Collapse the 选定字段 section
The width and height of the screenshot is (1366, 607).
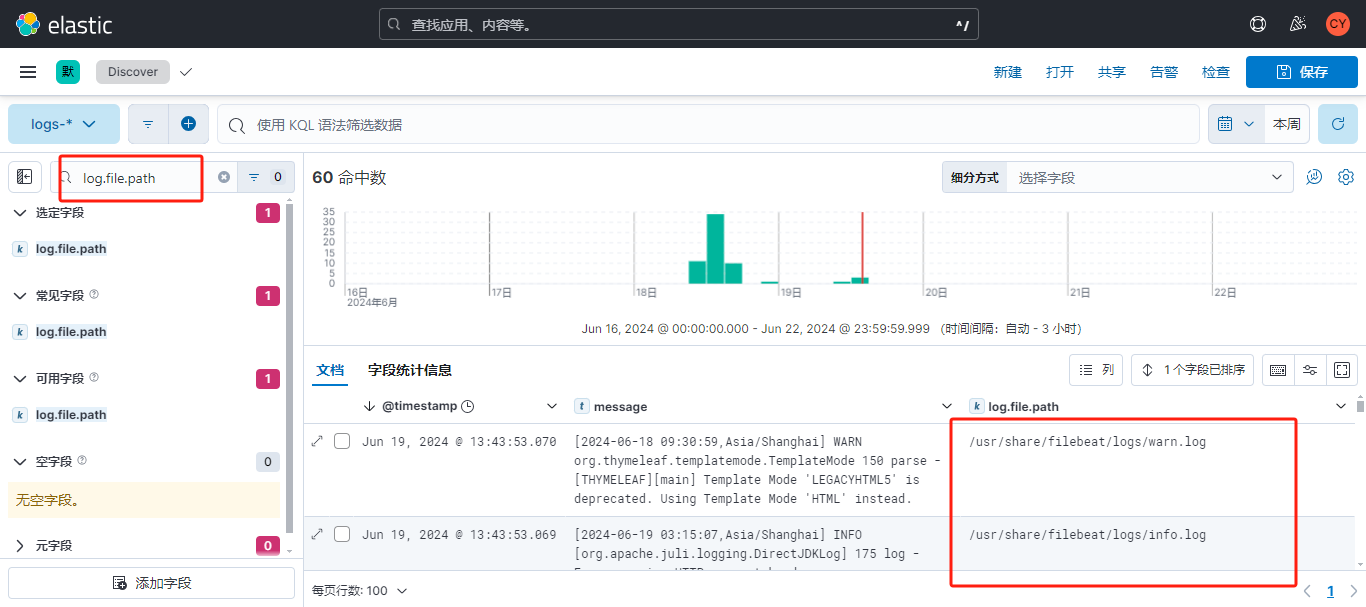(x=20, y=212)
